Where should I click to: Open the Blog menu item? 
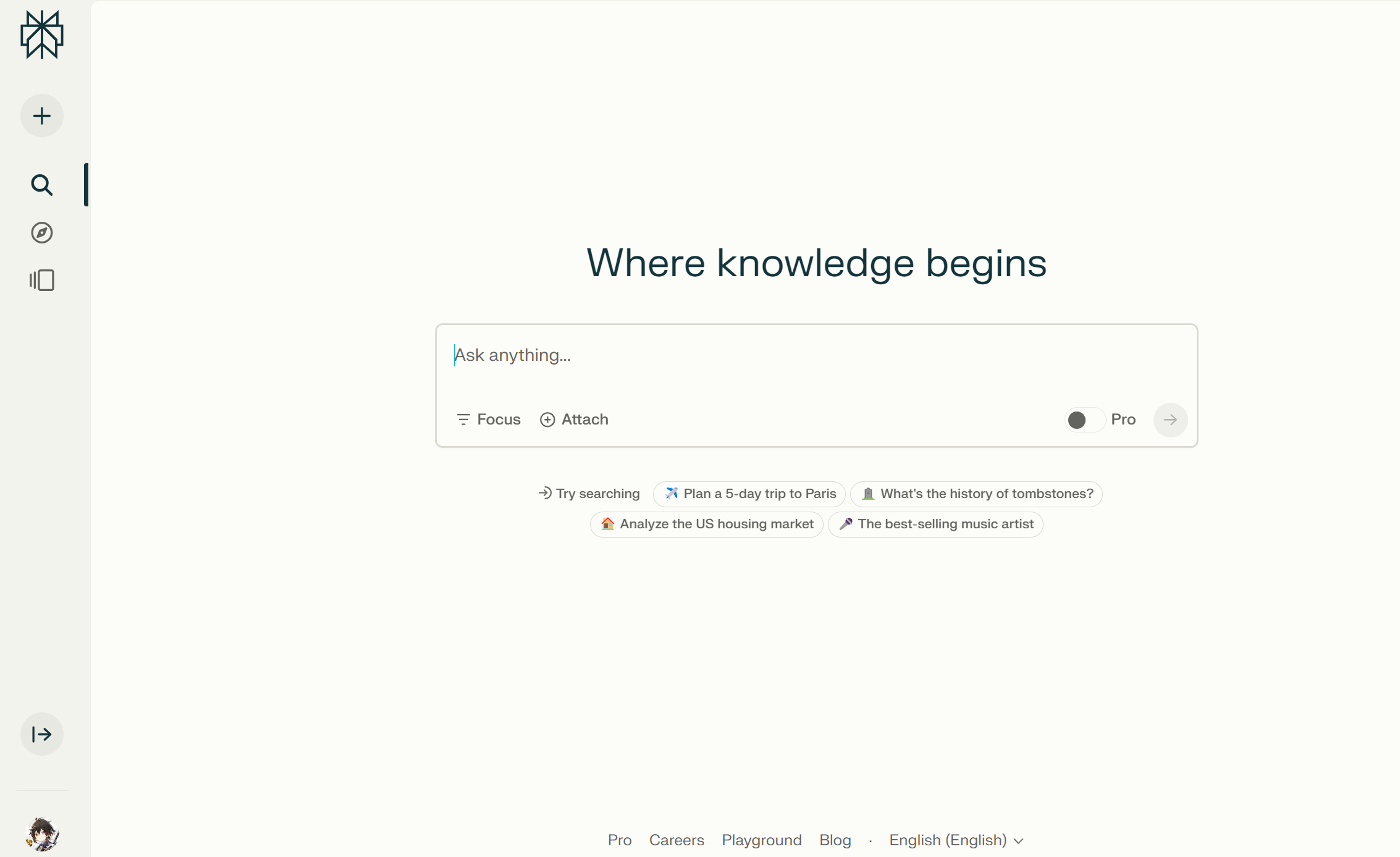tap(835, 840)
